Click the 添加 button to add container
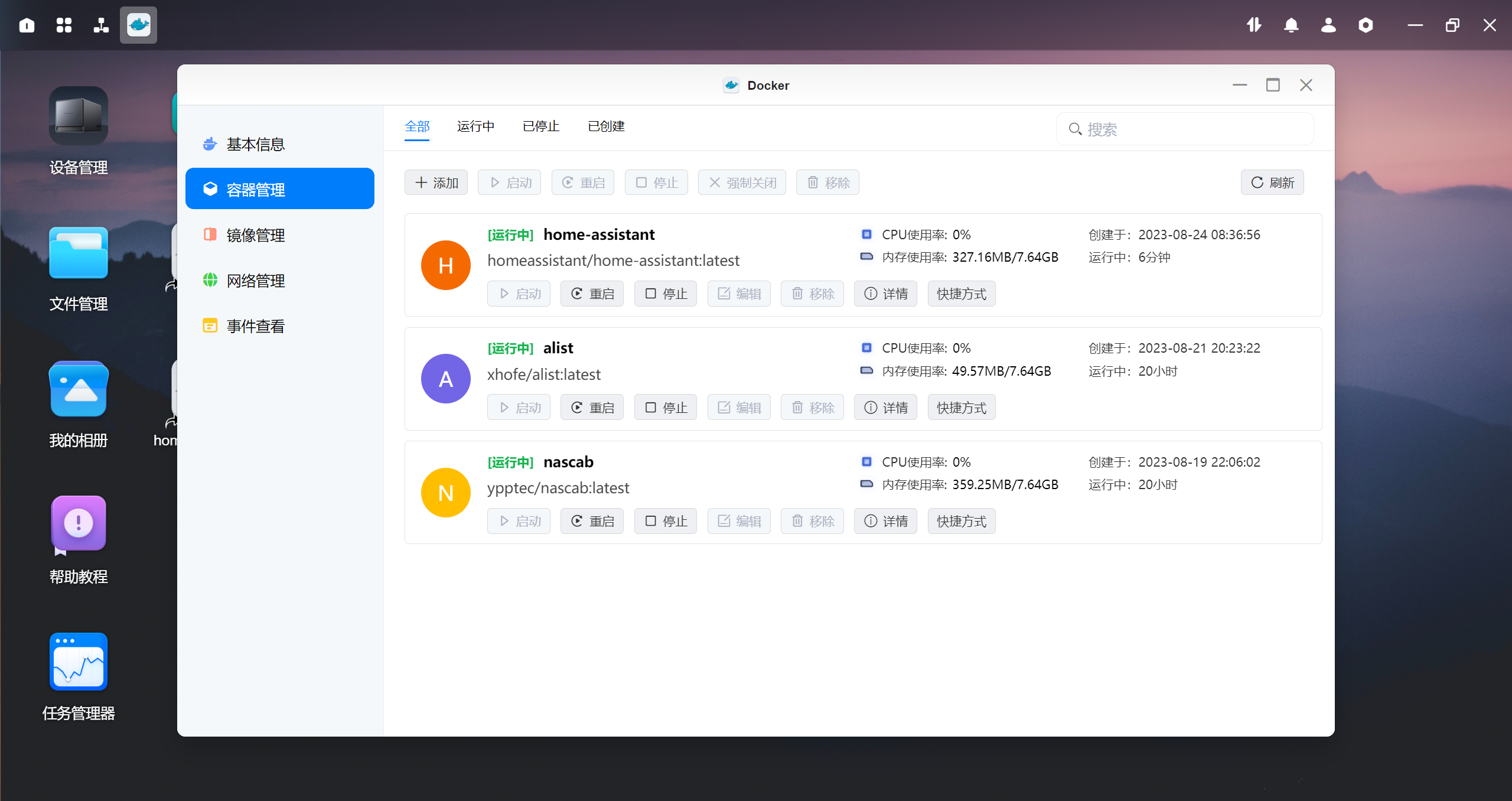This screenshot has height=801, width=1512. [x=436, y=183]
